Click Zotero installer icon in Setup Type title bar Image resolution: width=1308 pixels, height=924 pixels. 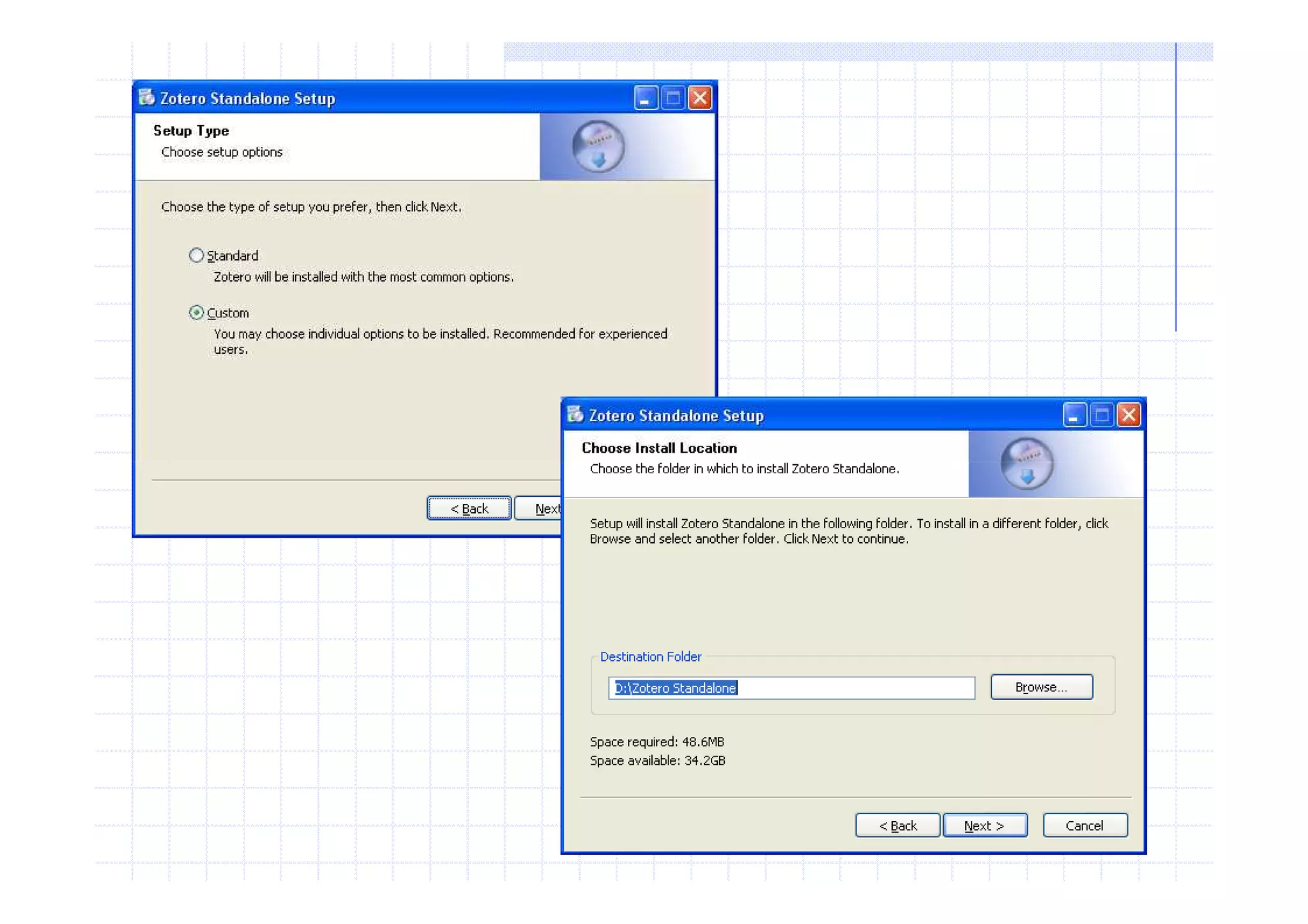tap(147, 97)
